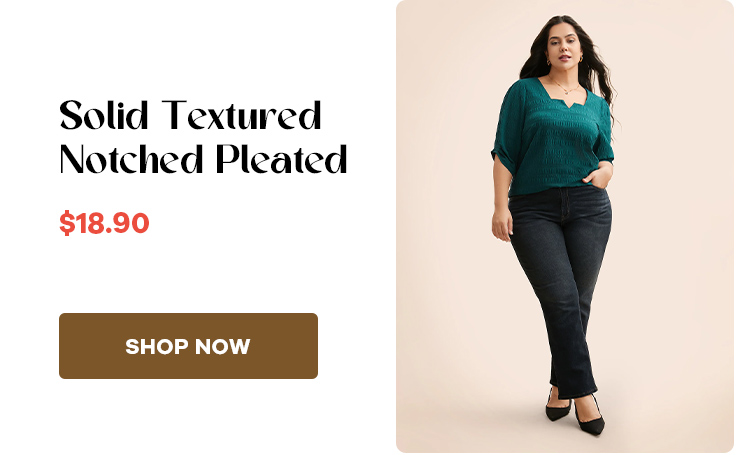
Task: Click the word "Solid" in the title
Action: [x=104, y=115]
